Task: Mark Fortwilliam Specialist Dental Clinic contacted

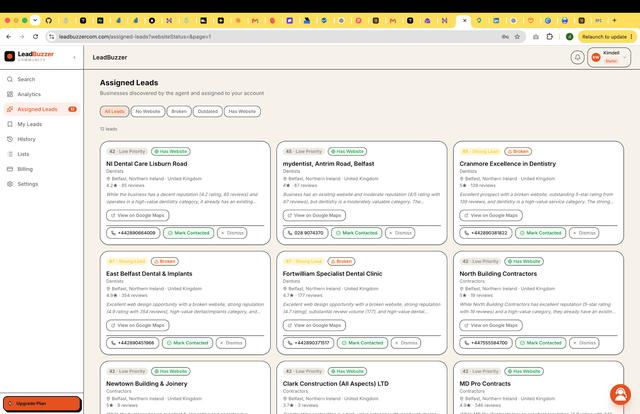Action: coord(362,343)
